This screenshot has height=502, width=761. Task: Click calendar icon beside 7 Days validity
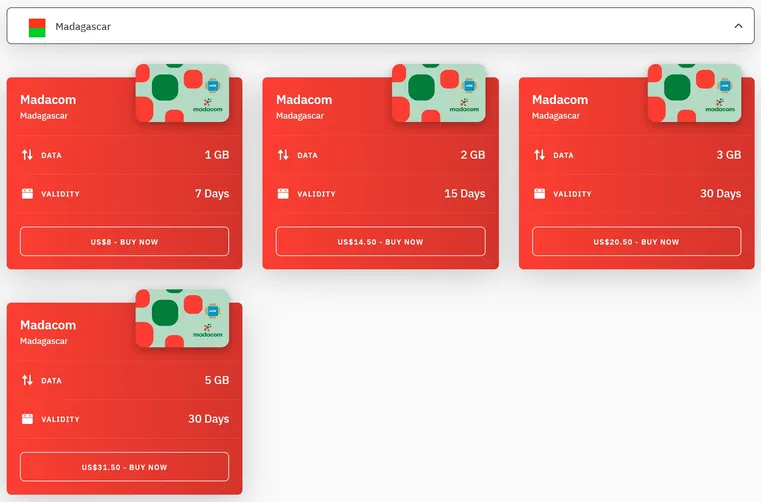(27, 194)
